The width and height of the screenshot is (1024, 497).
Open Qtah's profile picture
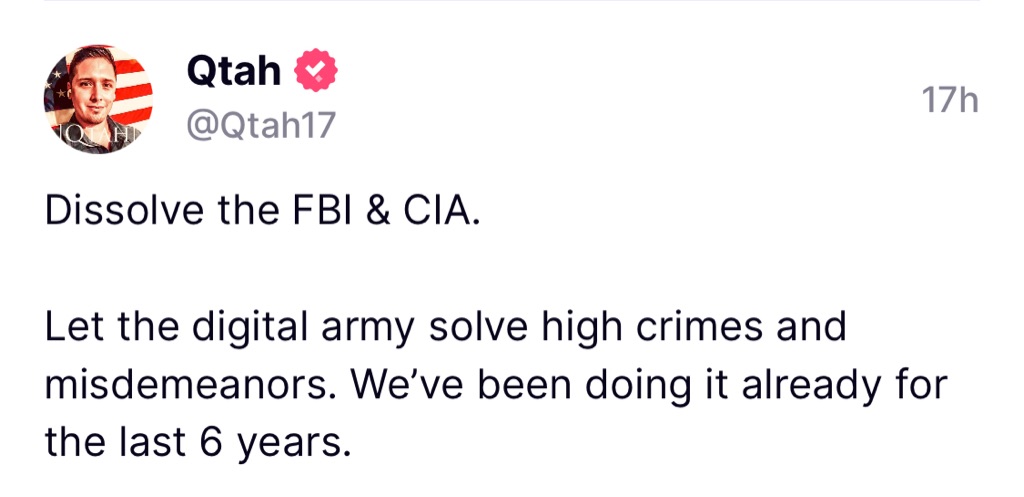pos(98,98)
